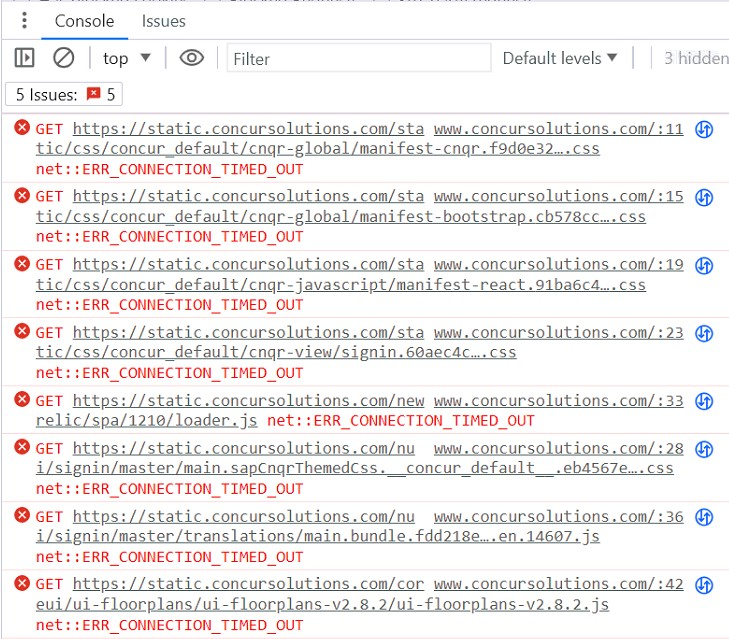Click the network icon next to the concursolutions.com/:42 link
The image size is (729, 639).
click(704, 585)
